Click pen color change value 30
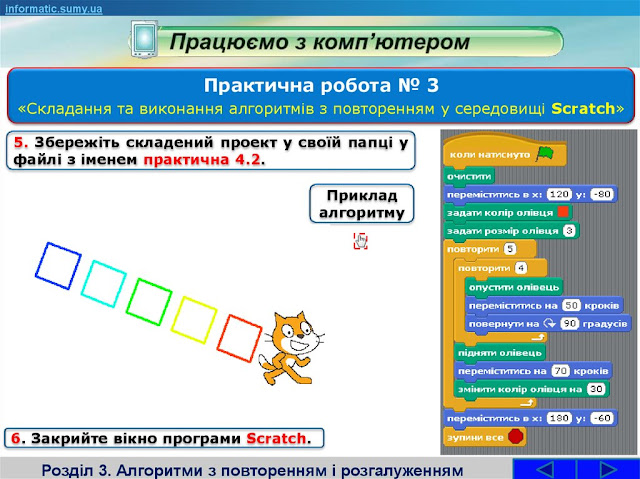 [x=596, y=389]
